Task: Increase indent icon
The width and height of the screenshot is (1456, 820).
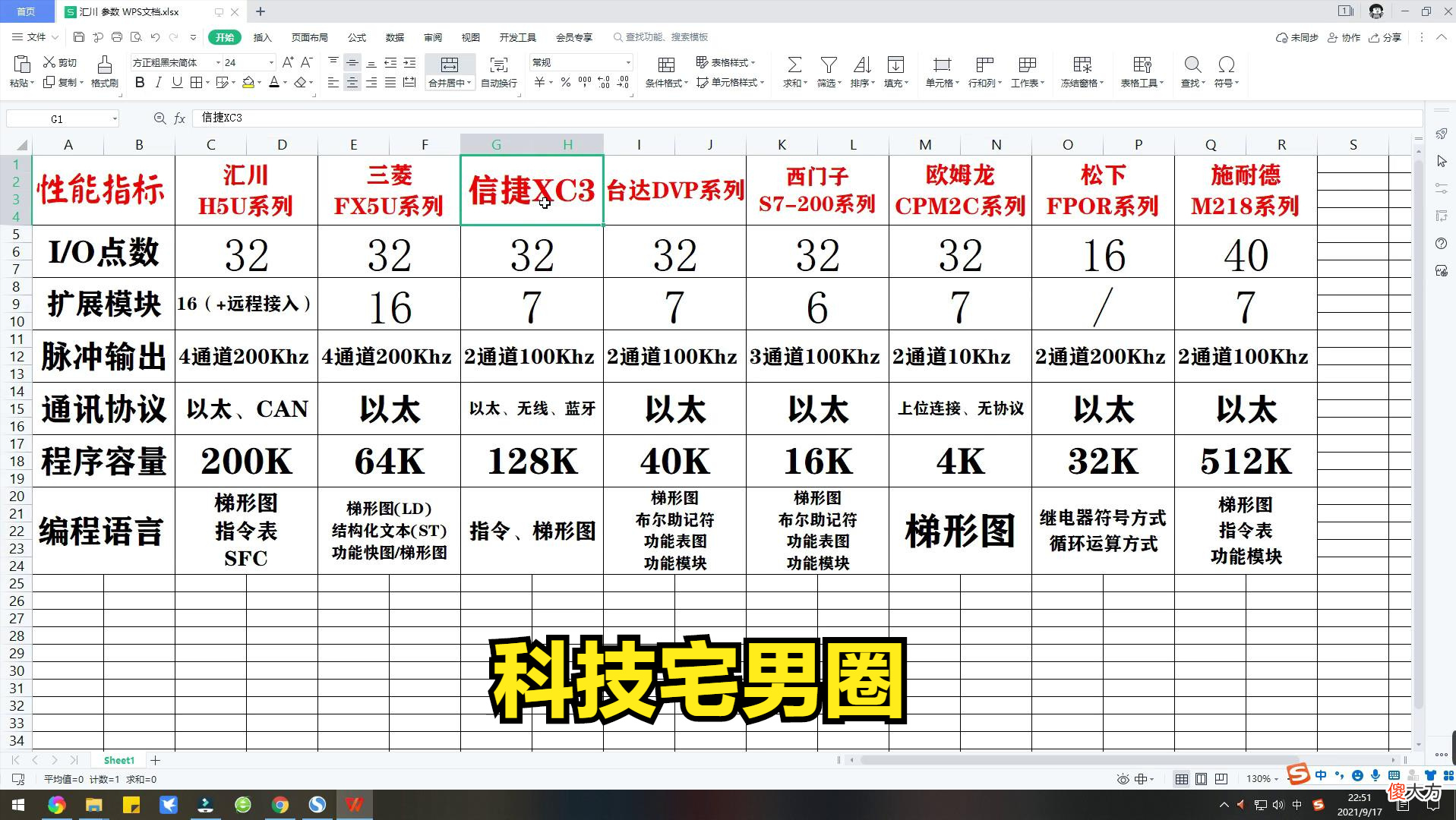Action: (409, 62)
